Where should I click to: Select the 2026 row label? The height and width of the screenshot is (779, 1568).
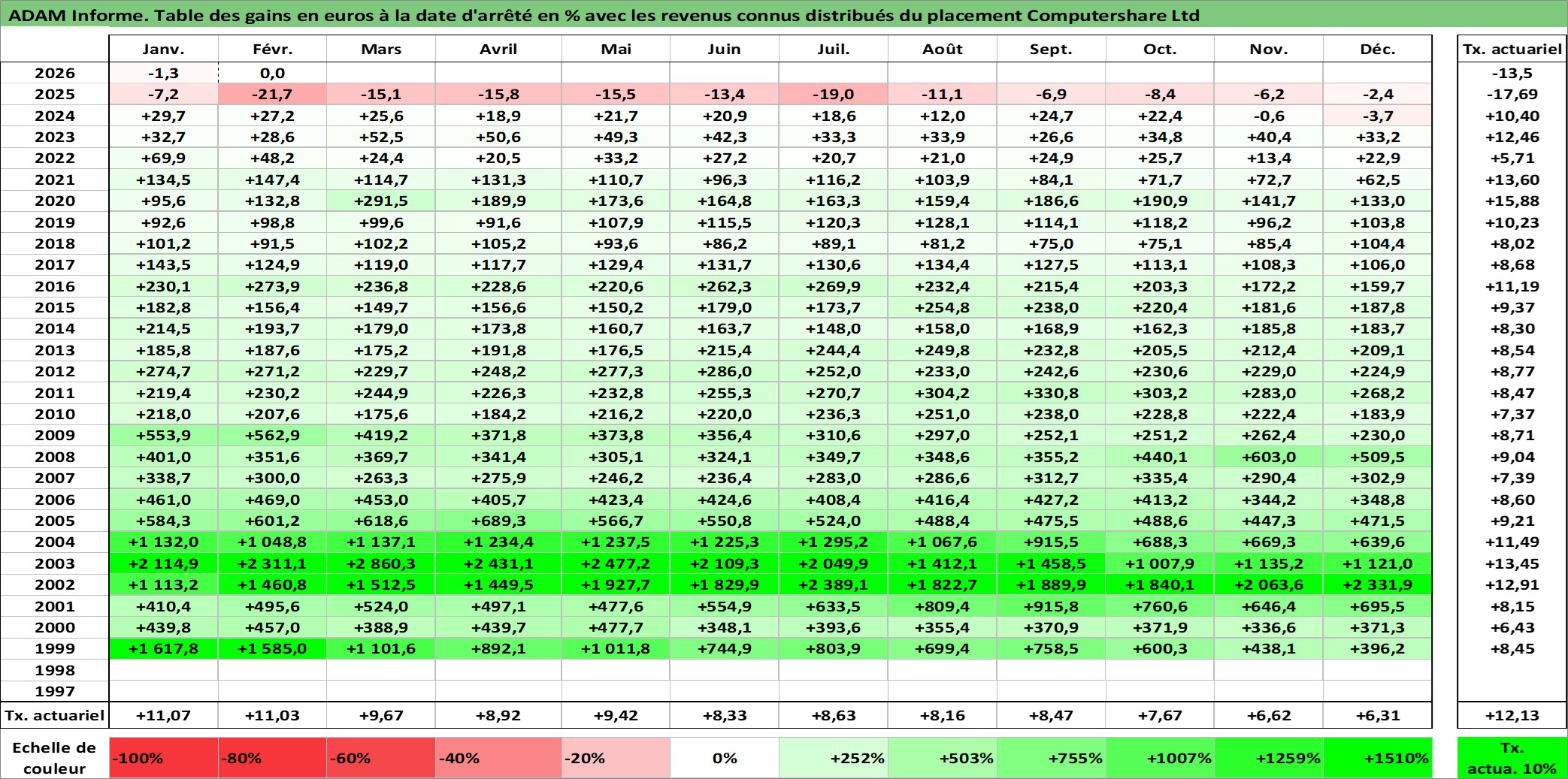55,73
